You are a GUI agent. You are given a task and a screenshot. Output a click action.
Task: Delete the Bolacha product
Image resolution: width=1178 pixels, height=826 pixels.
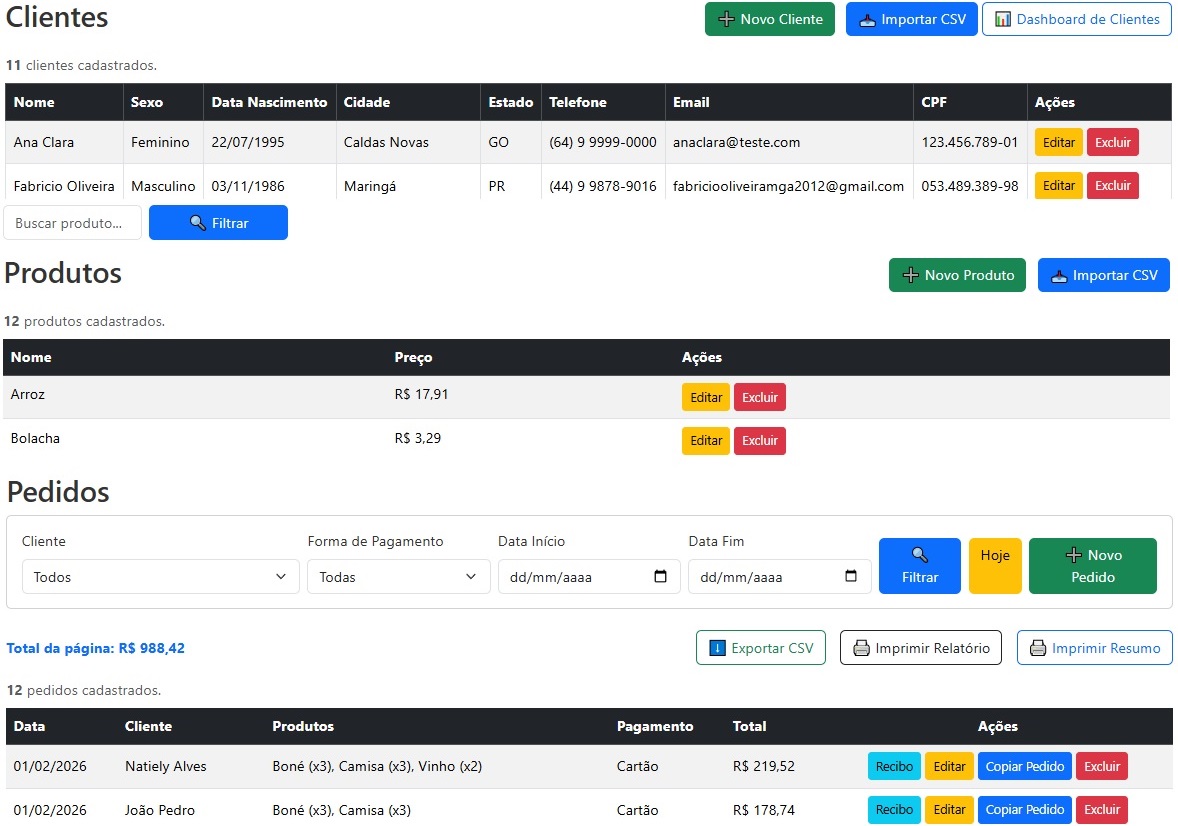pyautogui.click(x=759, y=441)
